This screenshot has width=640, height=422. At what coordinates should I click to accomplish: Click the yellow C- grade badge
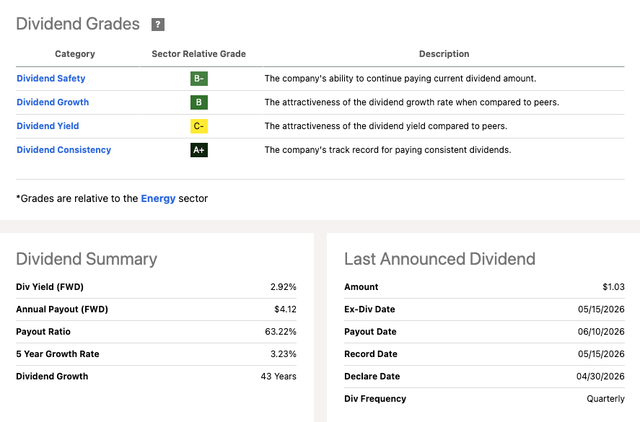(x=199, y=126)
